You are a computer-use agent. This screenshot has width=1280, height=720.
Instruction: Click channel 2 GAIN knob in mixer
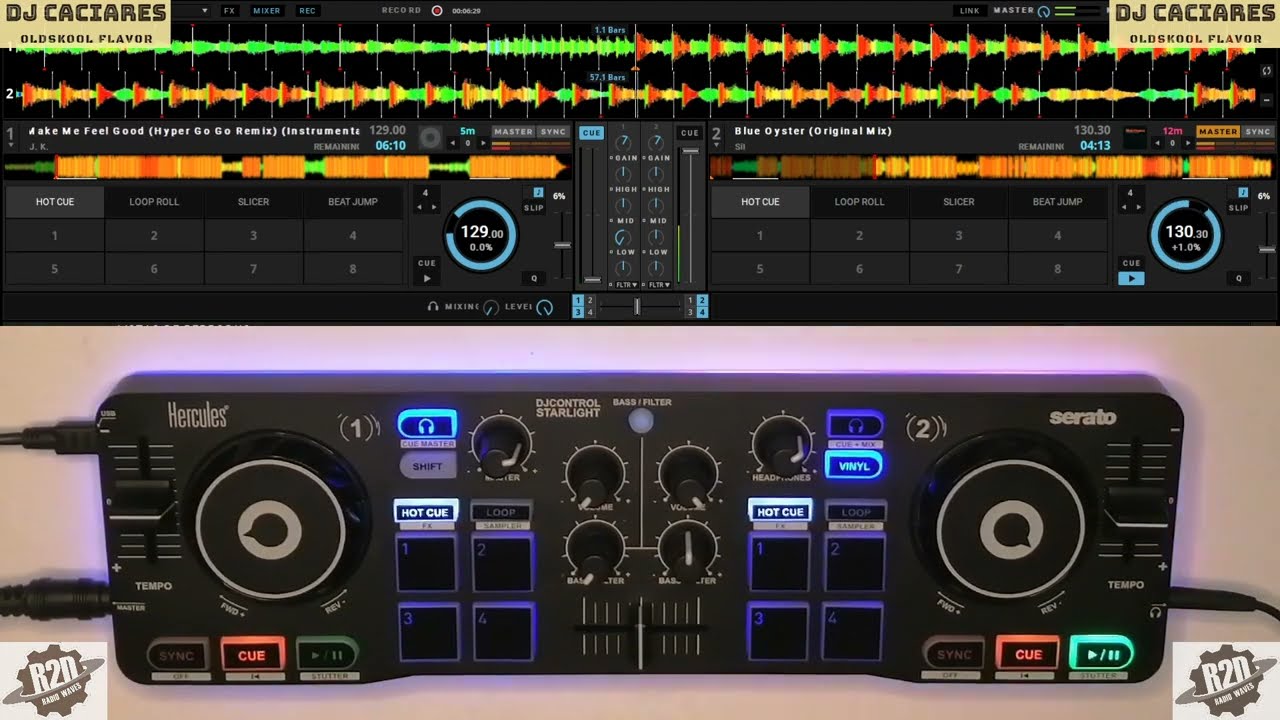(x=656, y=143)
